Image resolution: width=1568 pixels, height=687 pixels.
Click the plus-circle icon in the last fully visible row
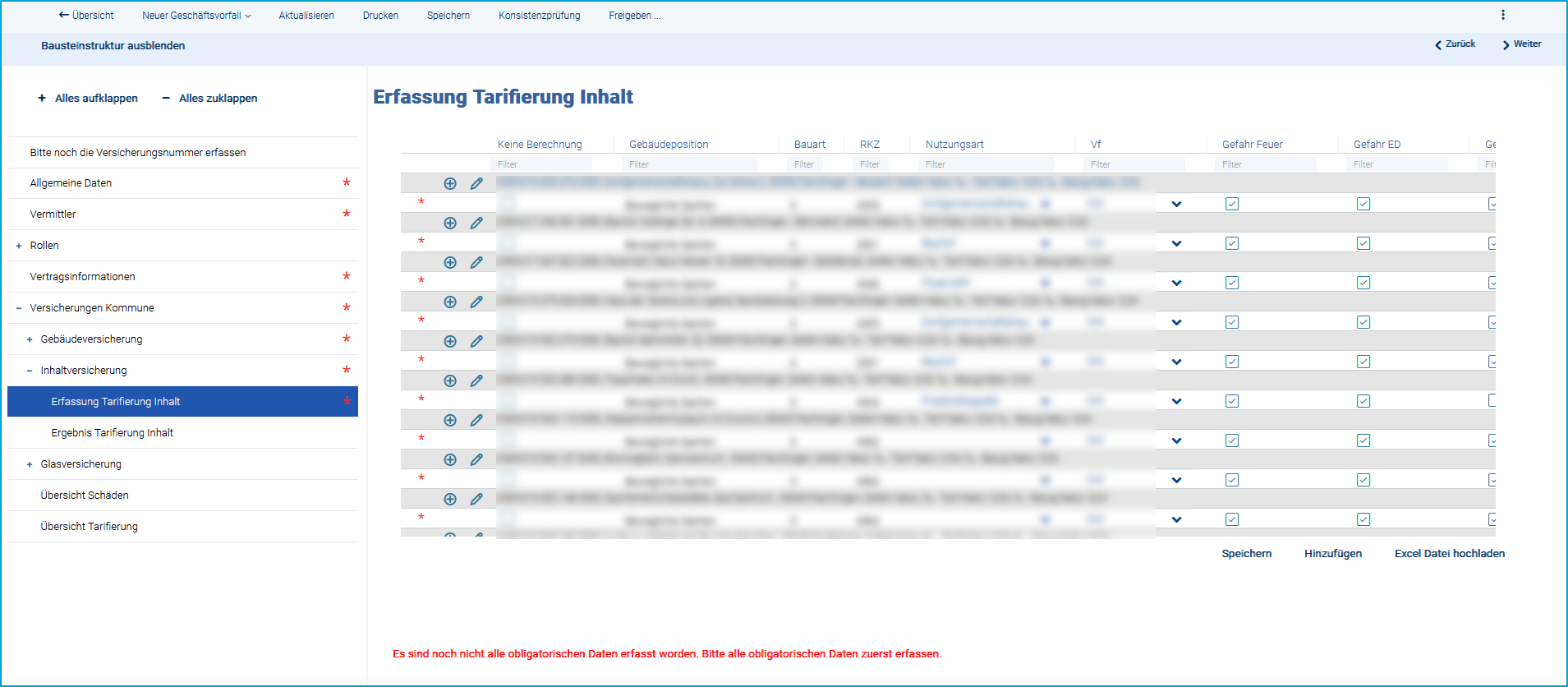pos(450,499)
